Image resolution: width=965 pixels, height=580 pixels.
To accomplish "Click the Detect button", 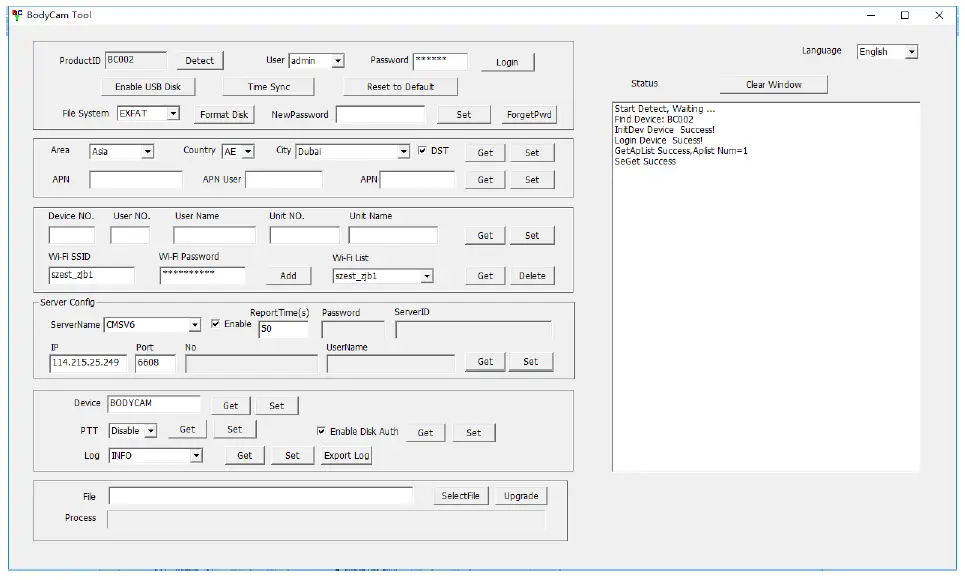I will click(x=200, y=60).
